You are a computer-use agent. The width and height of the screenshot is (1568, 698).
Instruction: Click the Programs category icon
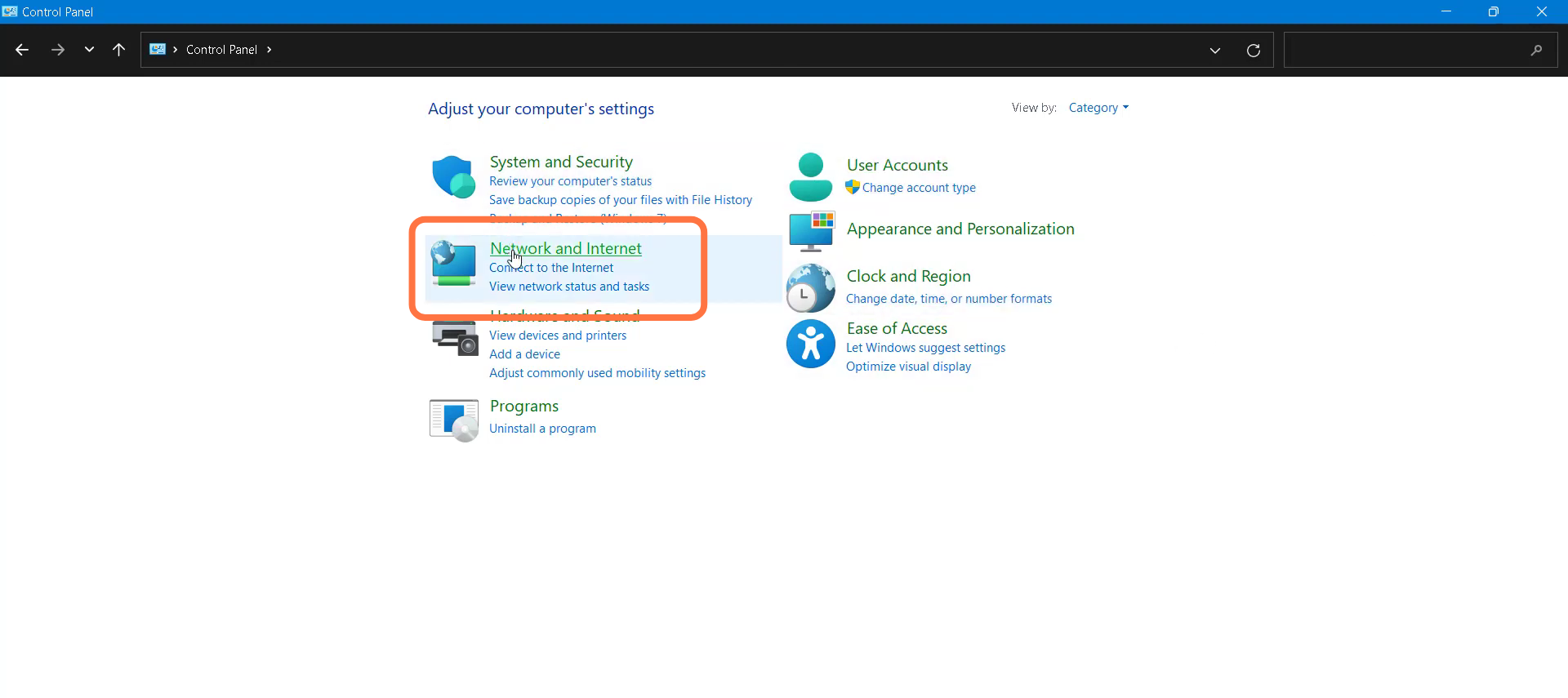(x=454, y=420)
